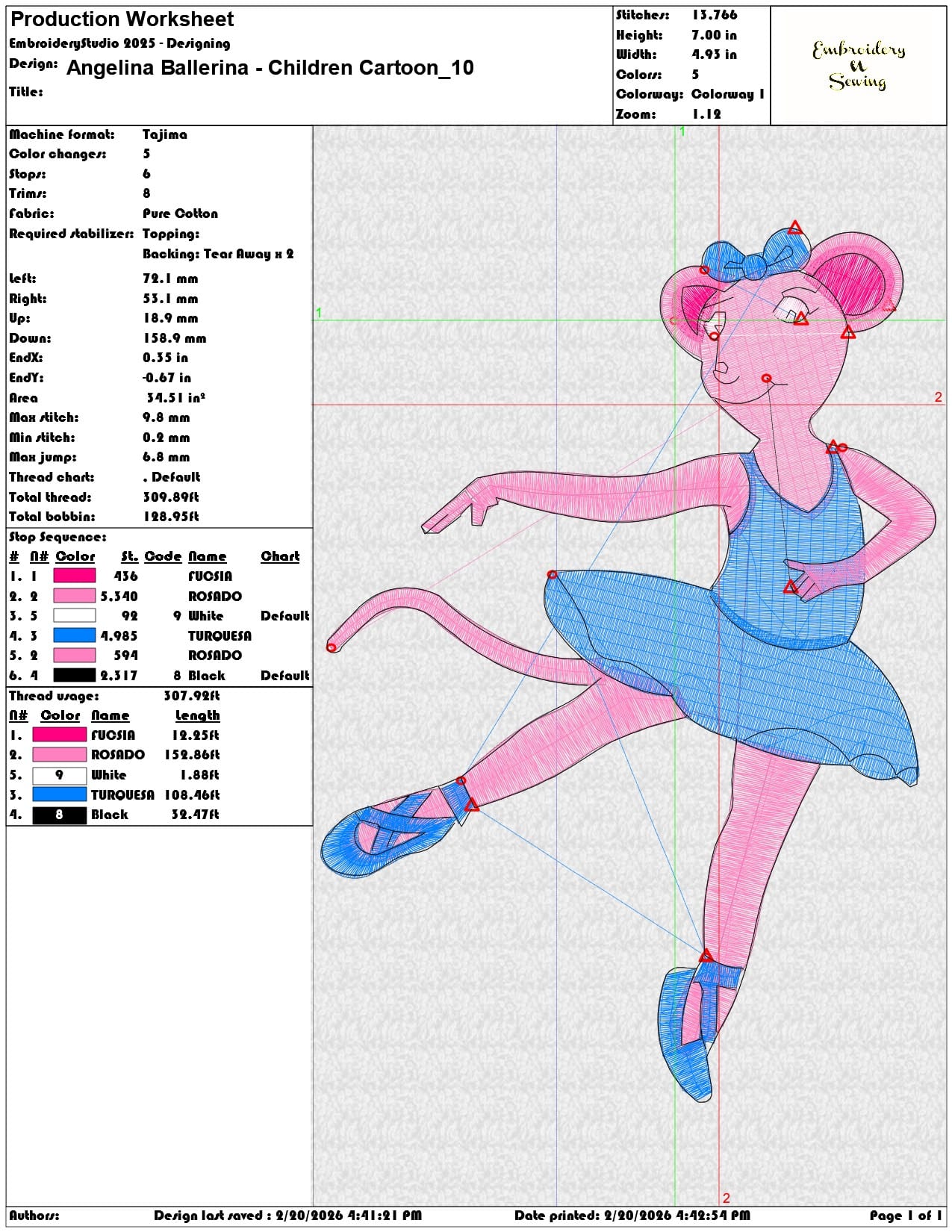
Task: Click the Page 1 of 1 footer text
Action: coord(906,1216)
